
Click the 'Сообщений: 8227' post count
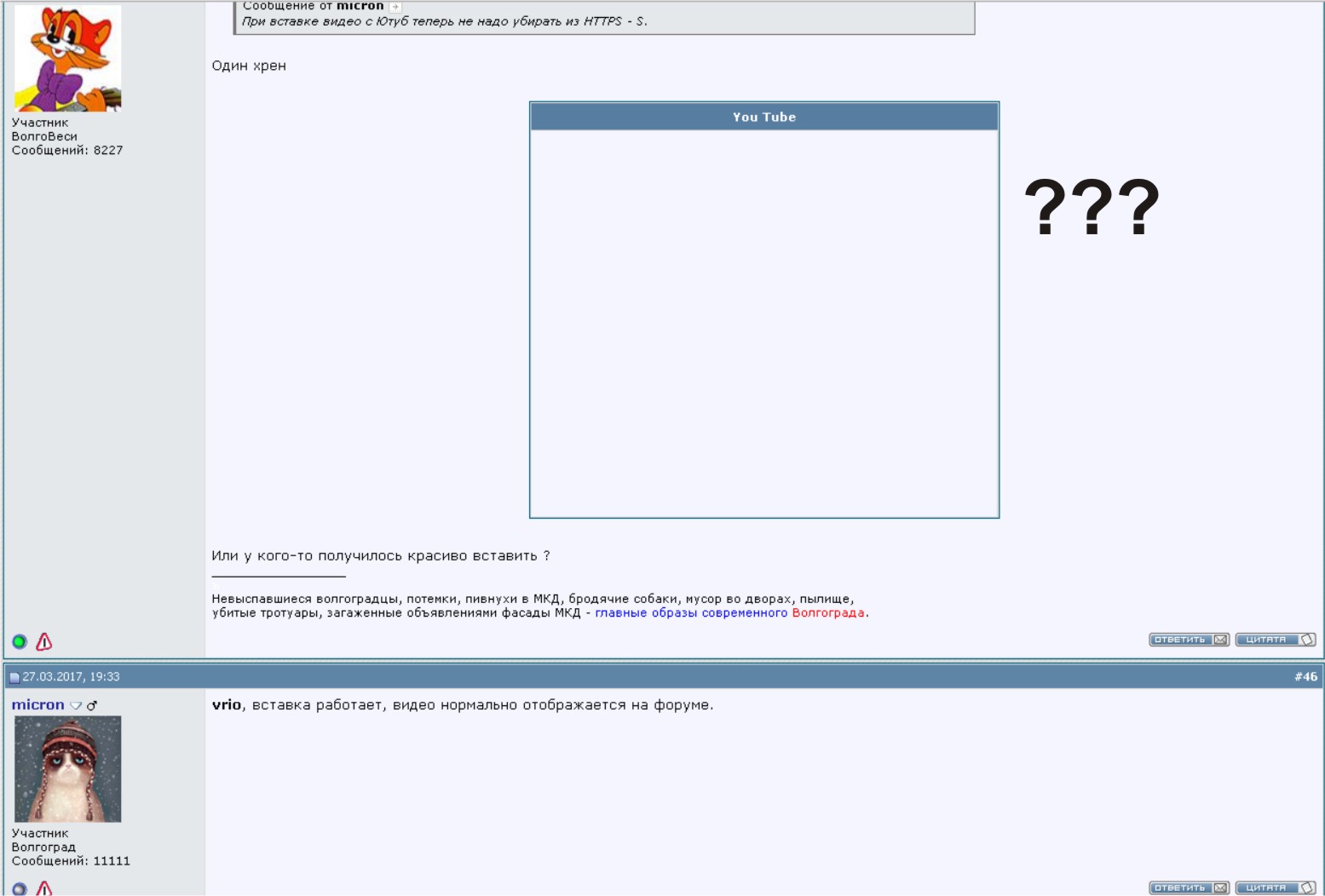pos(67,150)
